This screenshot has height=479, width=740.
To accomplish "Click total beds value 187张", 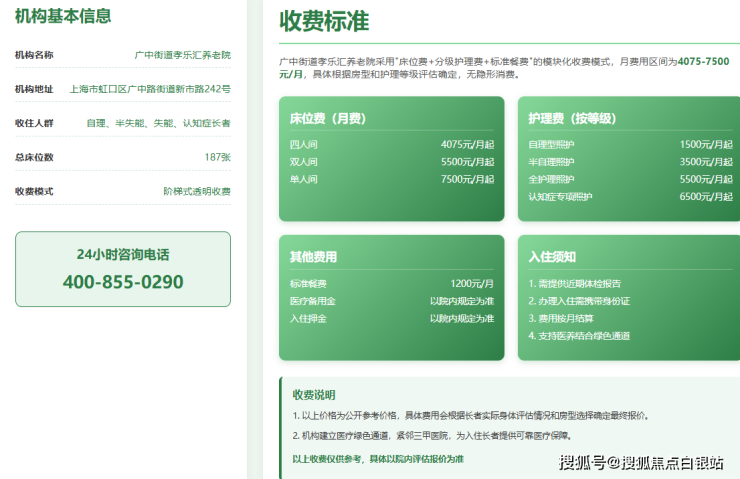I will (x=218, y=157).
